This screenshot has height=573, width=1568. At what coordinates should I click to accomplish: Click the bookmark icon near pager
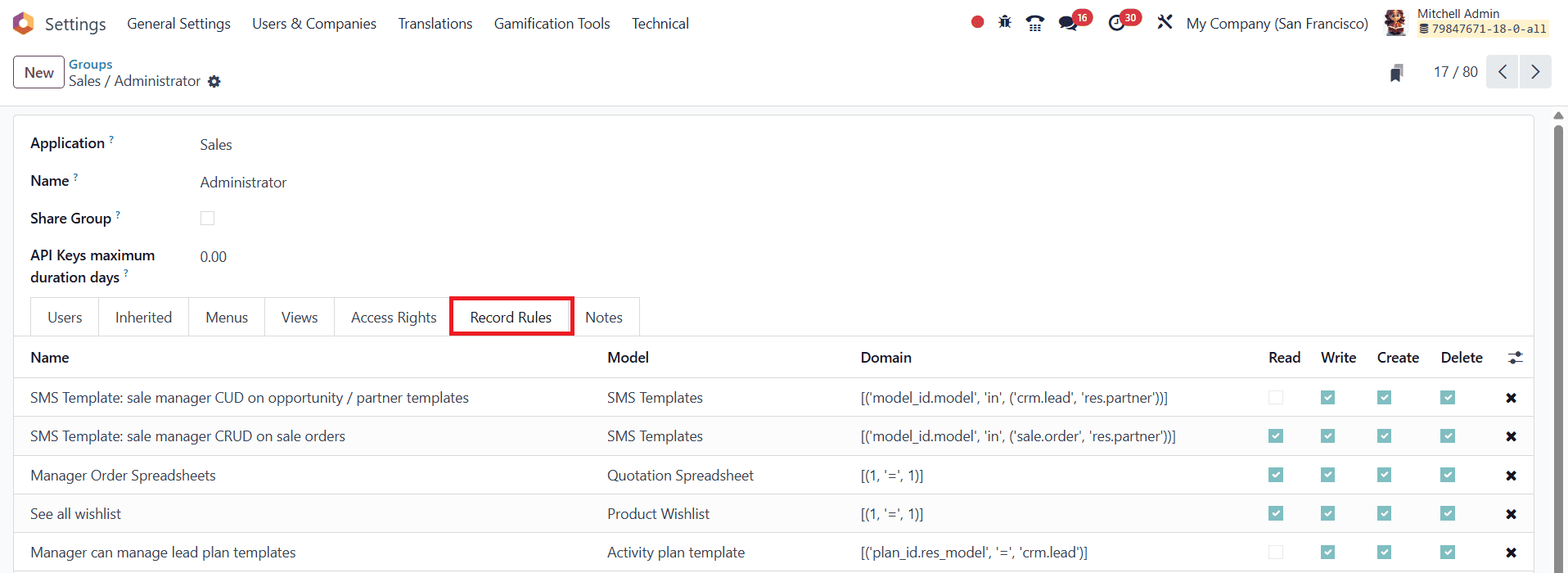(1397, 73)
